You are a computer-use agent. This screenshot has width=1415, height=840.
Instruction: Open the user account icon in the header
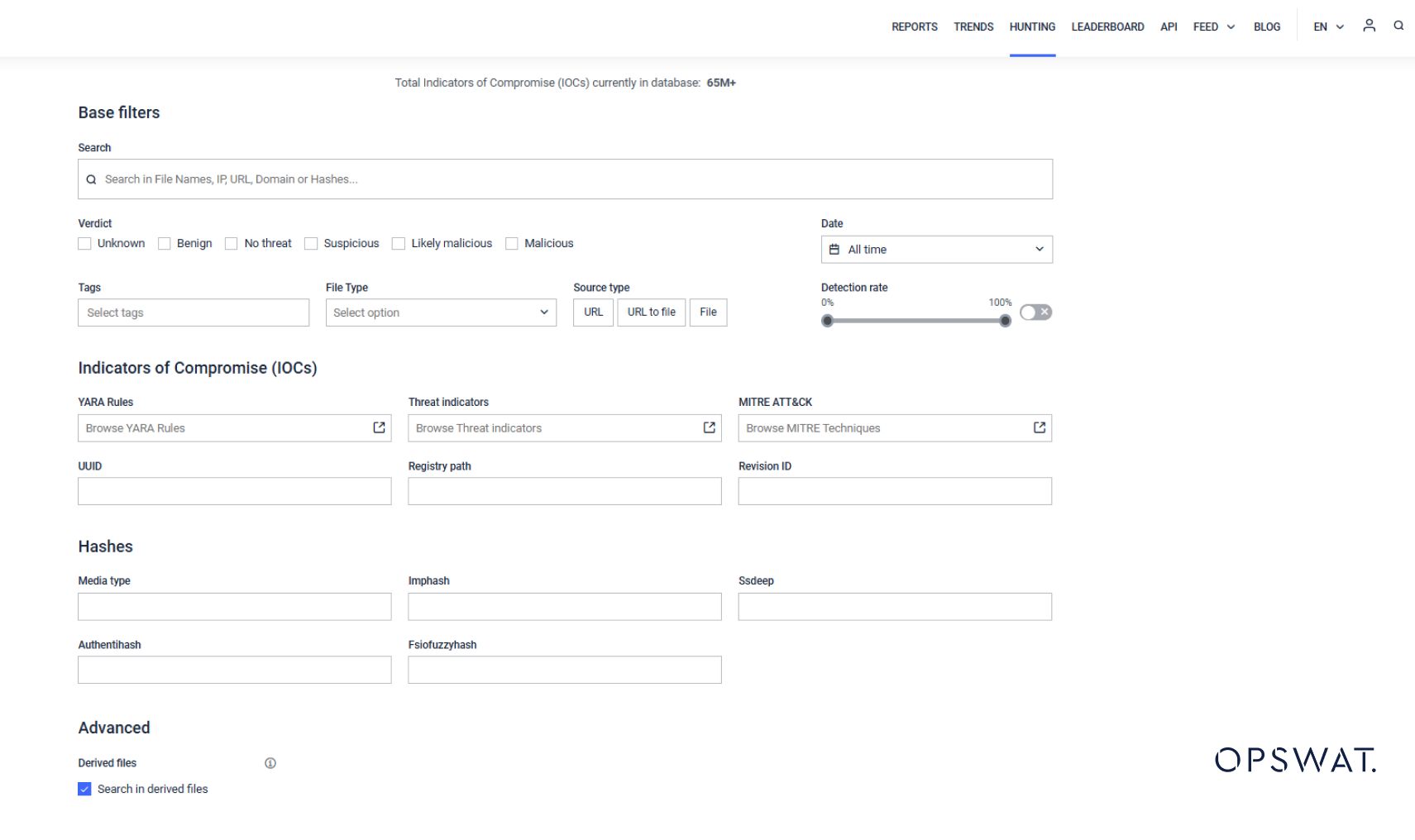coord(1369,26)
